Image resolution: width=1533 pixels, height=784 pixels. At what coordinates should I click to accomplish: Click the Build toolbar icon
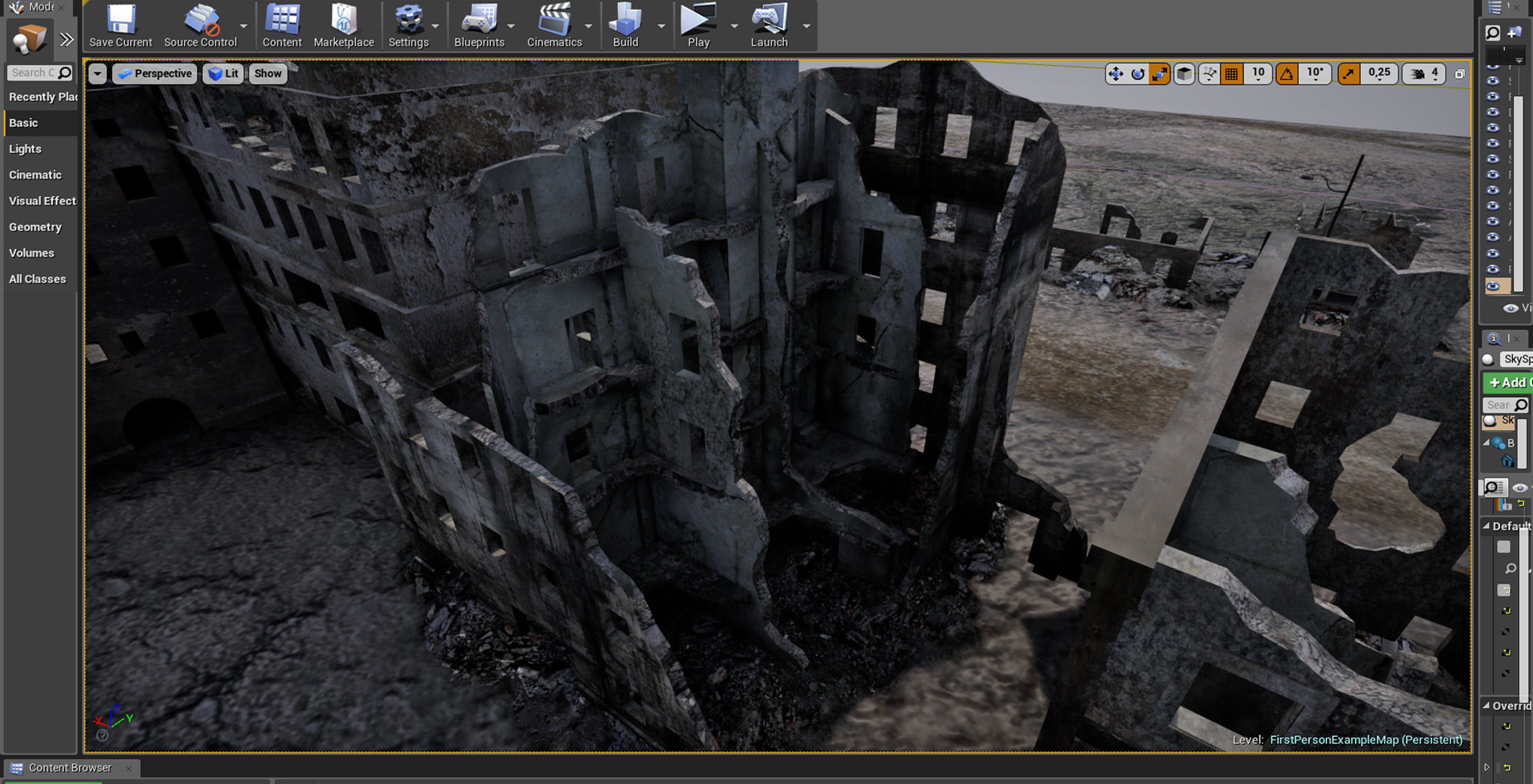[625, 26]
